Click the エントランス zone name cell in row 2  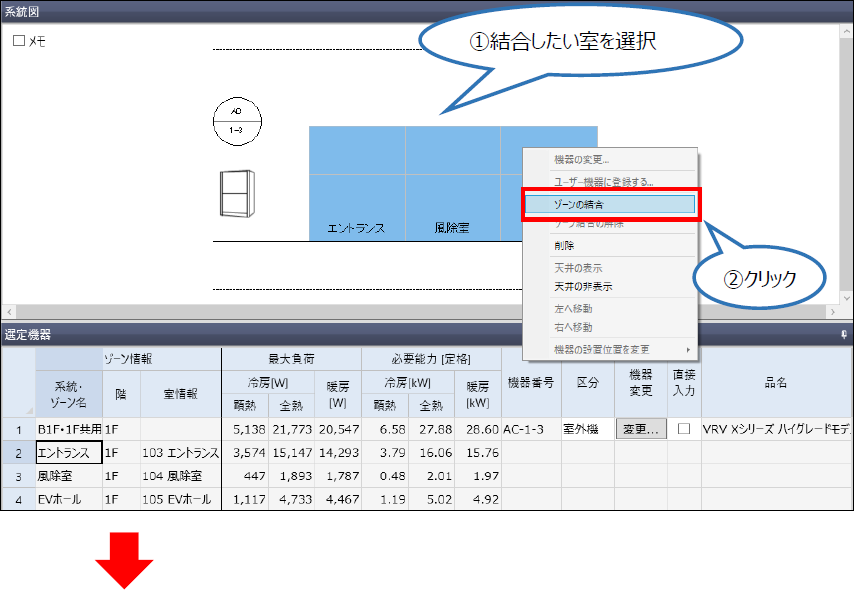tap(68, 453)
